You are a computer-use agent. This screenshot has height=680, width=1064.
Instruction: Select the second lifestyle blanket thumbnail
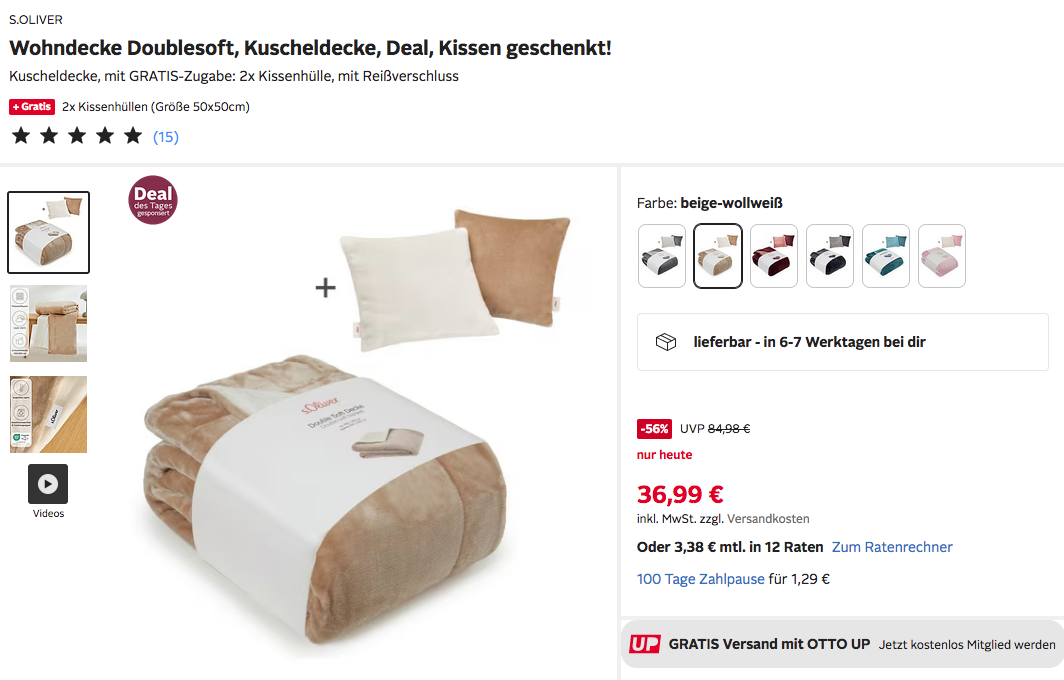(48, 323)
